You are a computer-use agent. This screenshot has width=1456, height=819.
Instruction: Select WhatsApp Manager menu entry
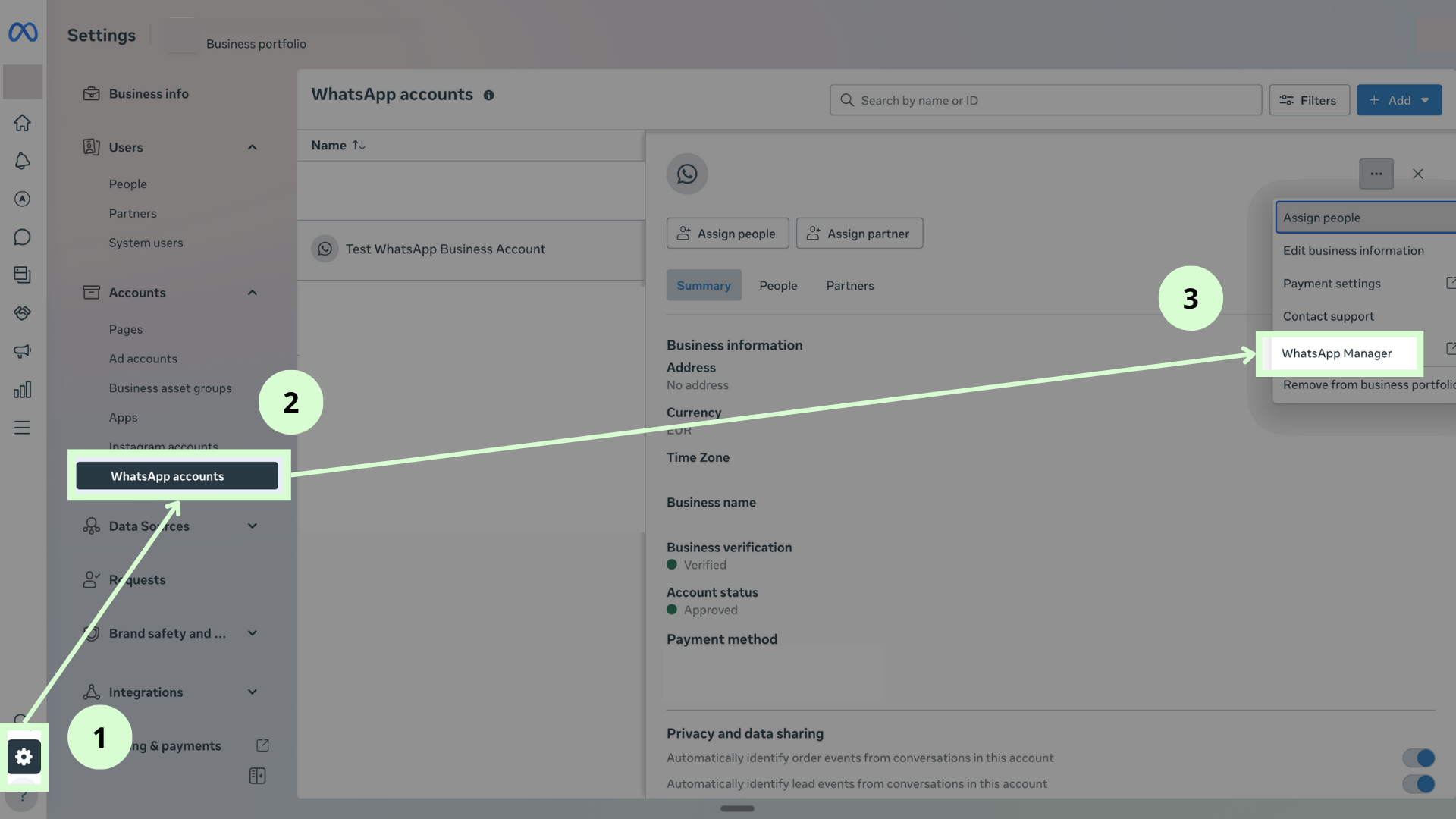tap(1337, 353)
